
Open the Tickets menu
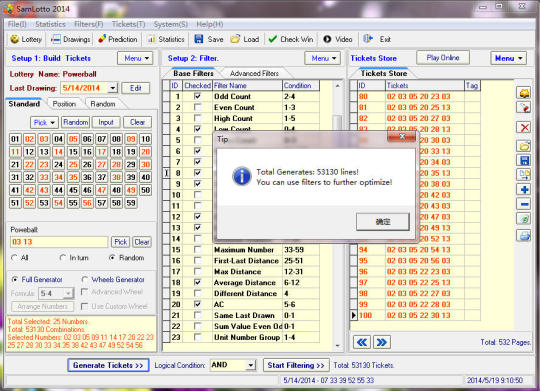point(128,24)
